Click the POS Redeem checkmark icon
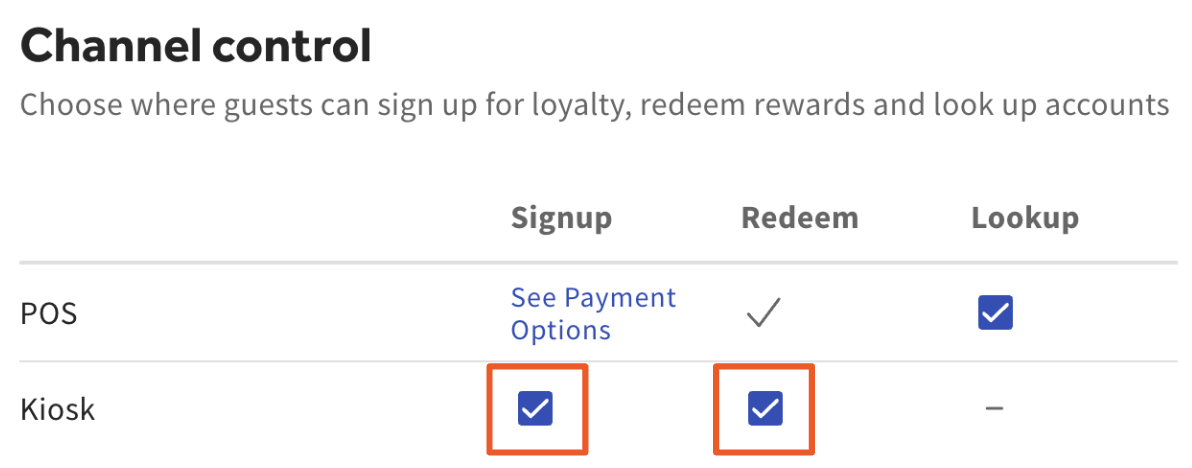 coord(765,314)
